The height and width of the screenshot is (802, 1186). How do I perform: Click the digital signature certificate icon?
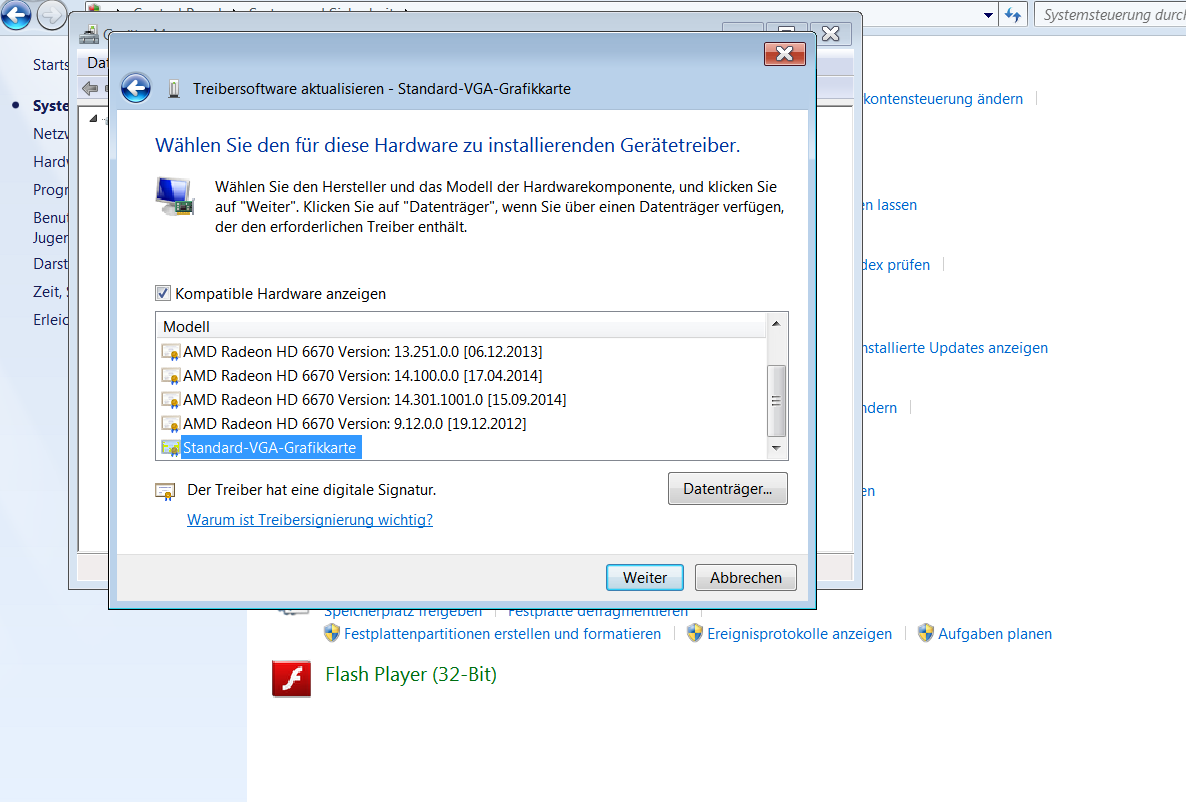point(165,492)
